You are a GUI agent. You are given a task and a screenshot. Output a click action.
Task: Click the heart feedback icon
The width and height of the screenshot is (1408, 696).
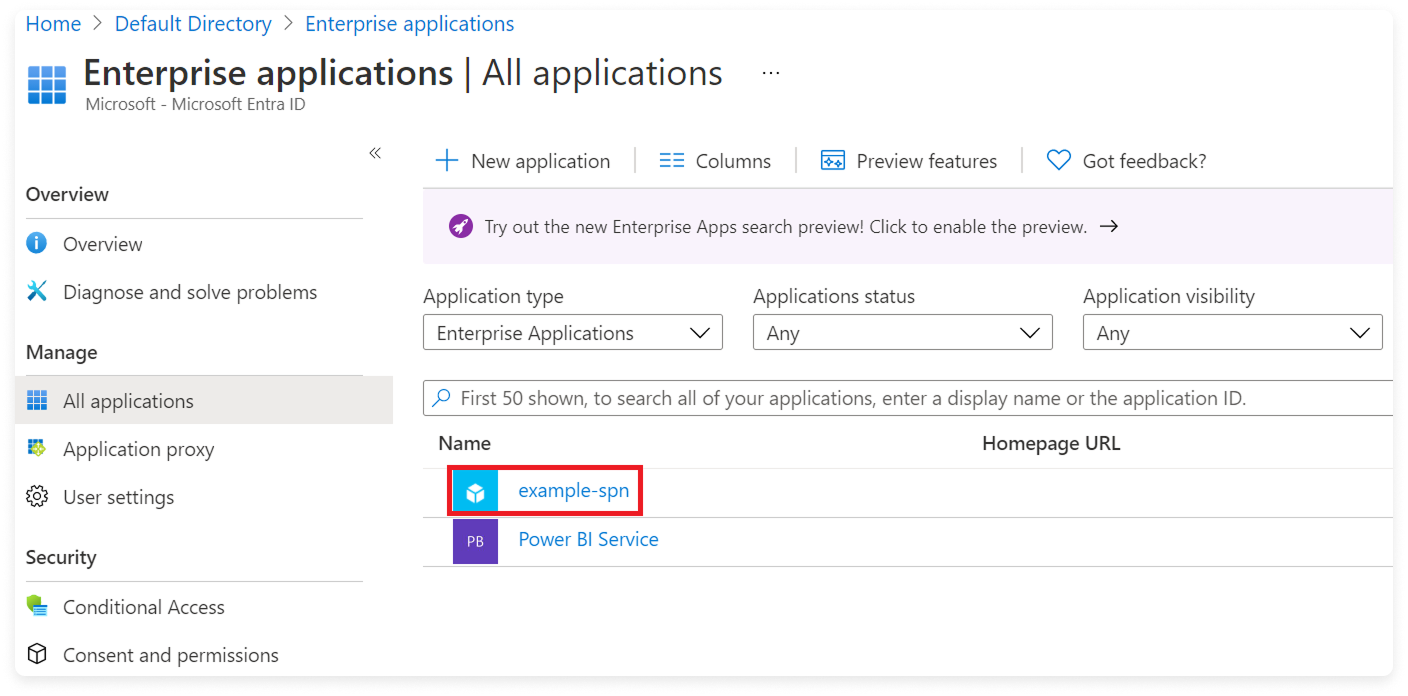(1058, 160)
